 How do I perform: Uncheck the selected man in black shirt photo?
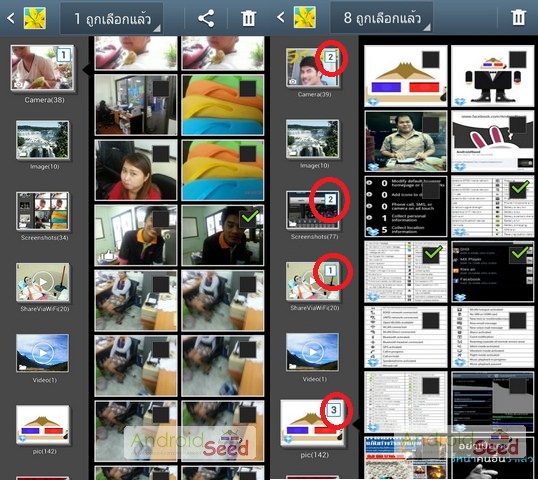[250, 218]
